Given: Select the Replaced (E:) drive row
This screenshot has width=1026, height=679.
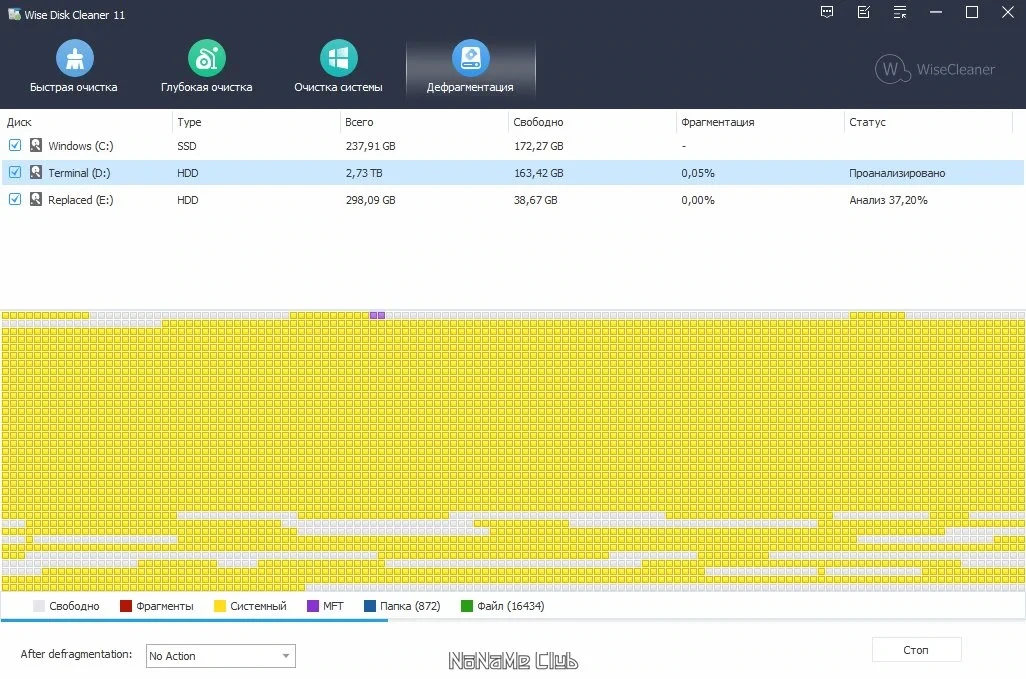Looking at the screenshot, I should click(x=512, y=200).
